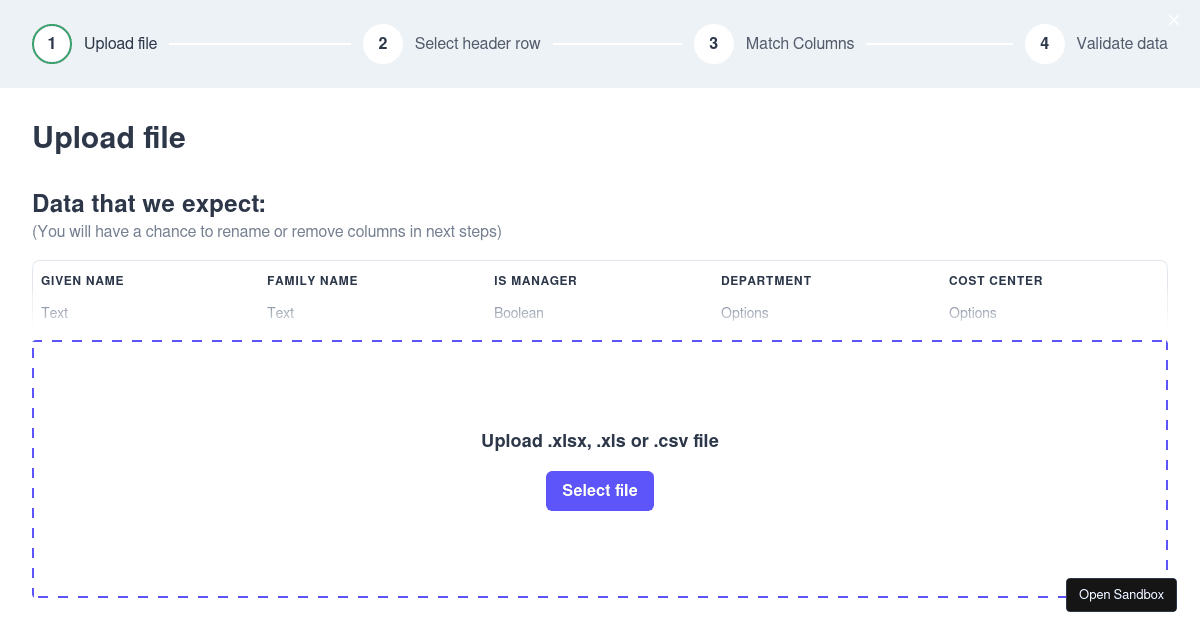The height and width of the screenshot is (630, 1200).
Task: Switch to the Upload file step
Action: pyautogui.click(x=121, y=44)
